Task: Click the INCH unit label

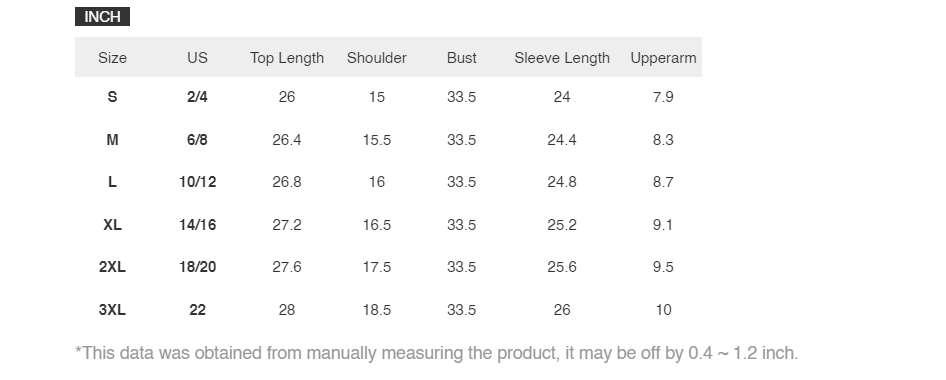Action: [102, 17]
